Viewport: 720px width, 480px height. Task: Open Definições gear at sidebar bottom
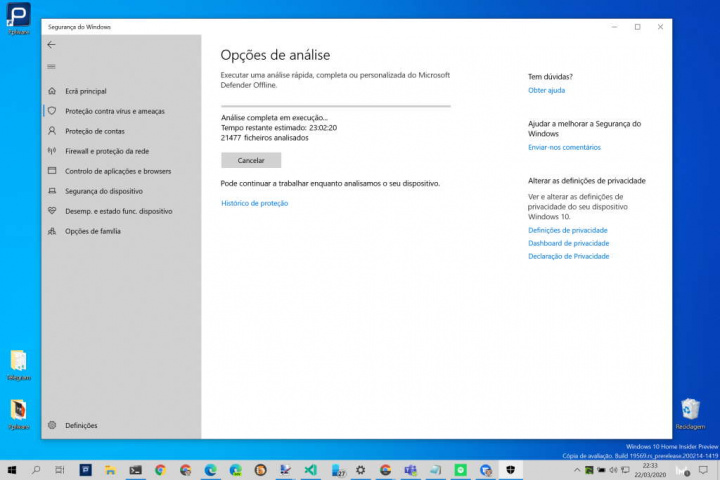[x=52, y=425]
